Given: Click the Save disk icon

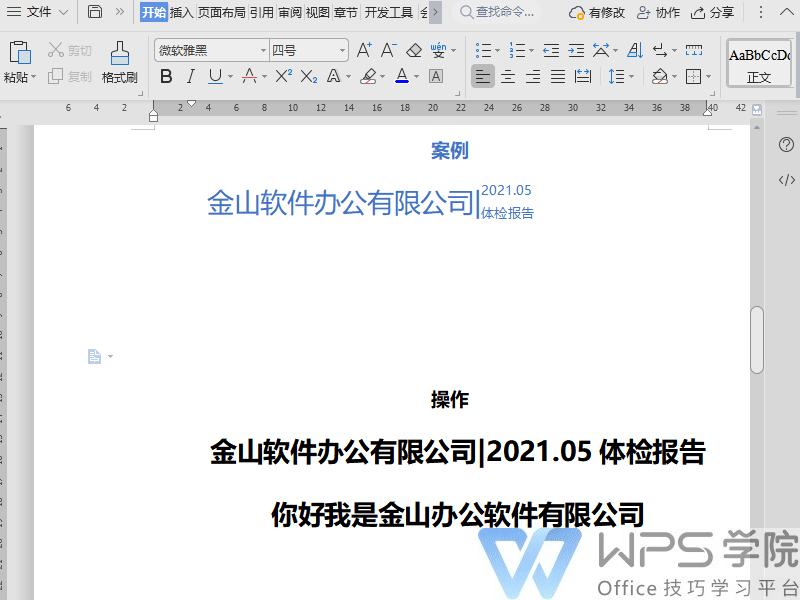Looking at the screenshot, I should (x=95, y=11).
